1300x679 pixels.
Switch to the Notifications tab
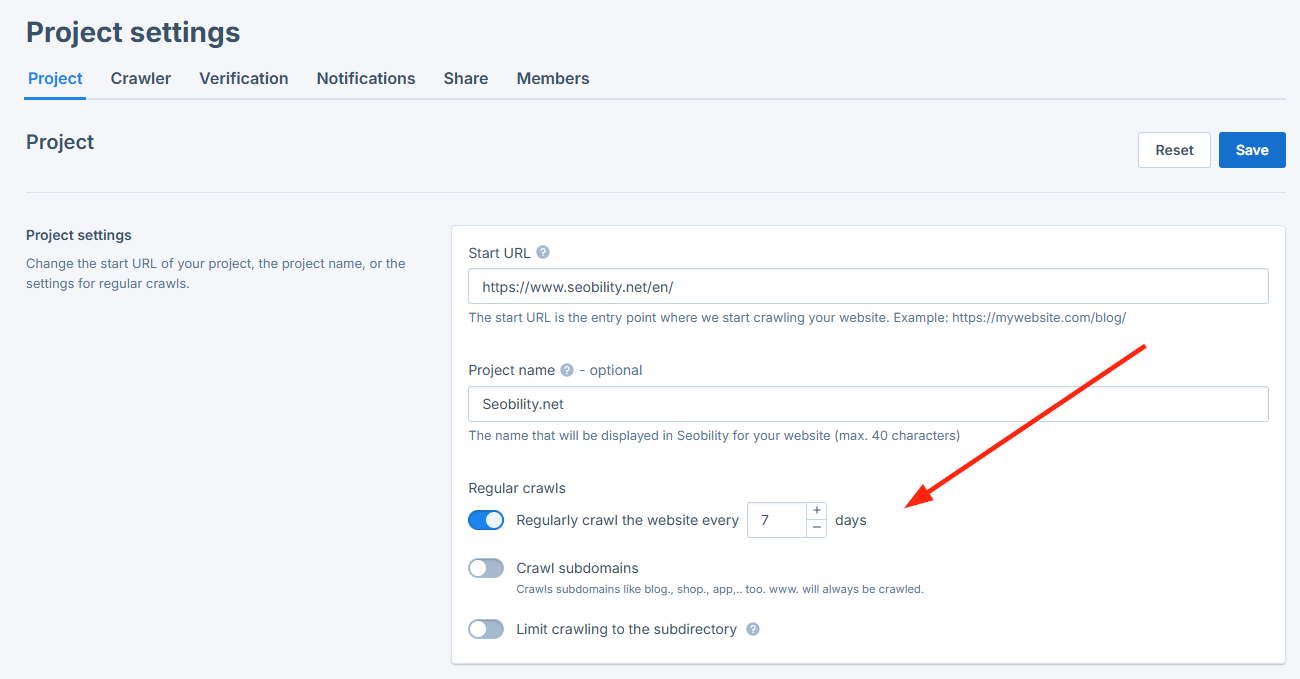pyautogui.click(x=366, y=78)
